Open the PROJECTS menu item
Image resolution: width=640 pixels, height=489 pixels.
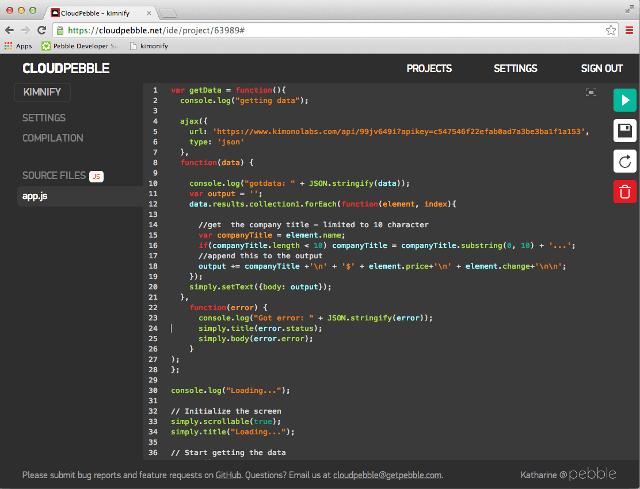[429, 68]
